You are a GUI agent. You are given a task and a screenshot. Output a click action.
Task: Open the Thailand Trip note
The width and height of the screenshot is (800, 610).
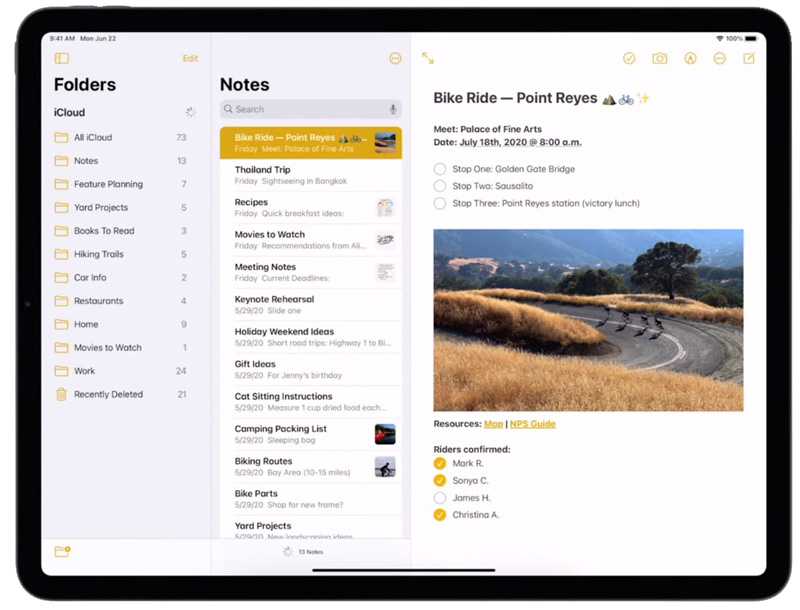pos(311,175)
